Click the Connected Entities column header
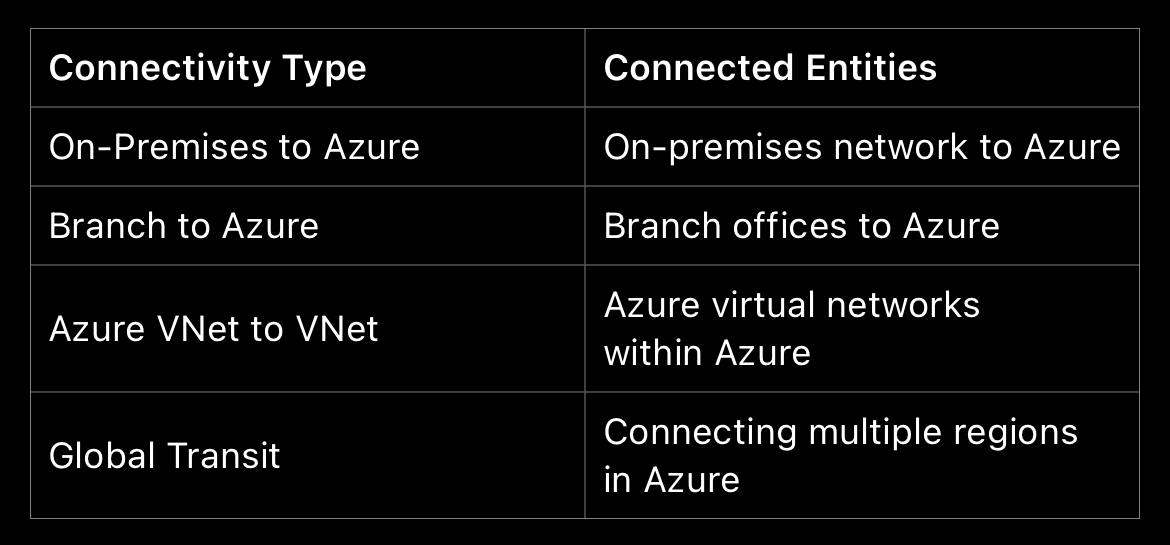 tap(770, 68)
